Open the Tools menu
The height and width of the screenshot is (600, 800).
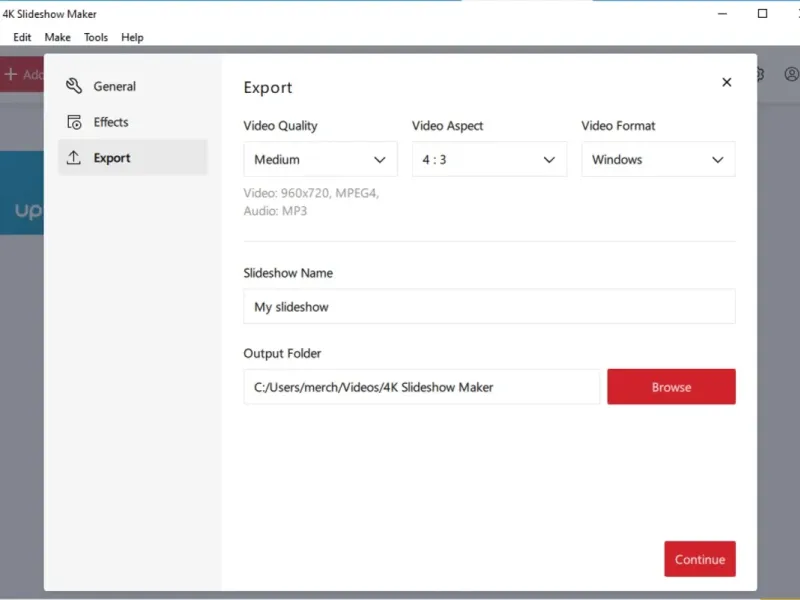click(x=96, y=37)
